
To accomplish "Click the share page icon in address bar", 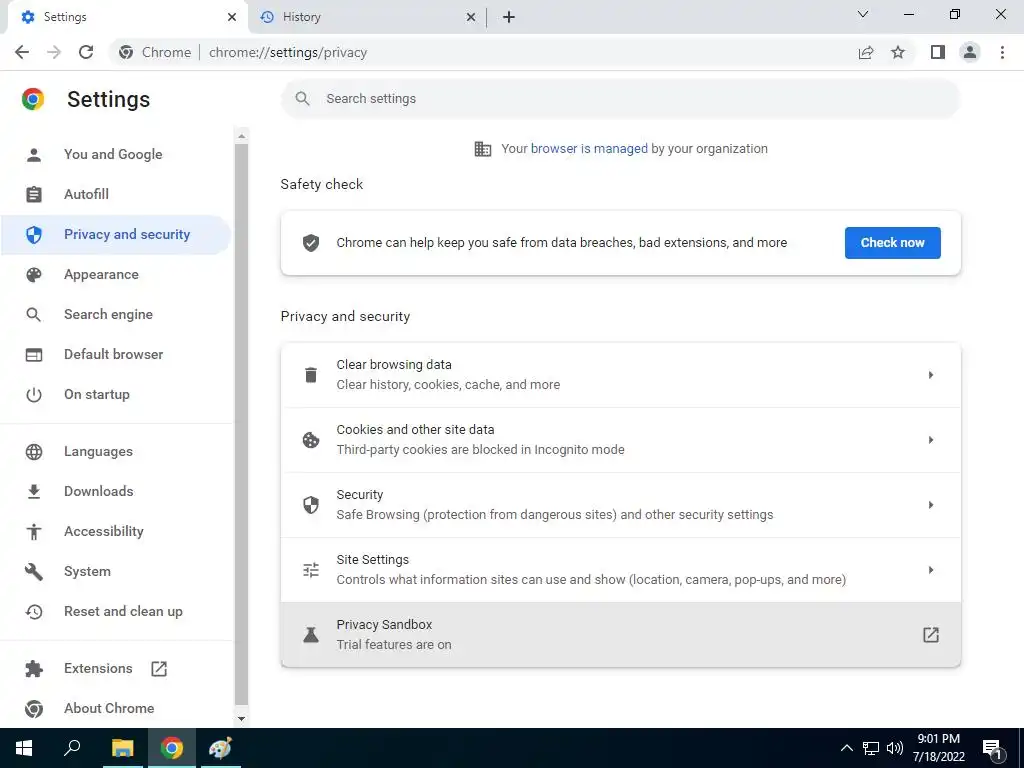I will tap(866, 52).
